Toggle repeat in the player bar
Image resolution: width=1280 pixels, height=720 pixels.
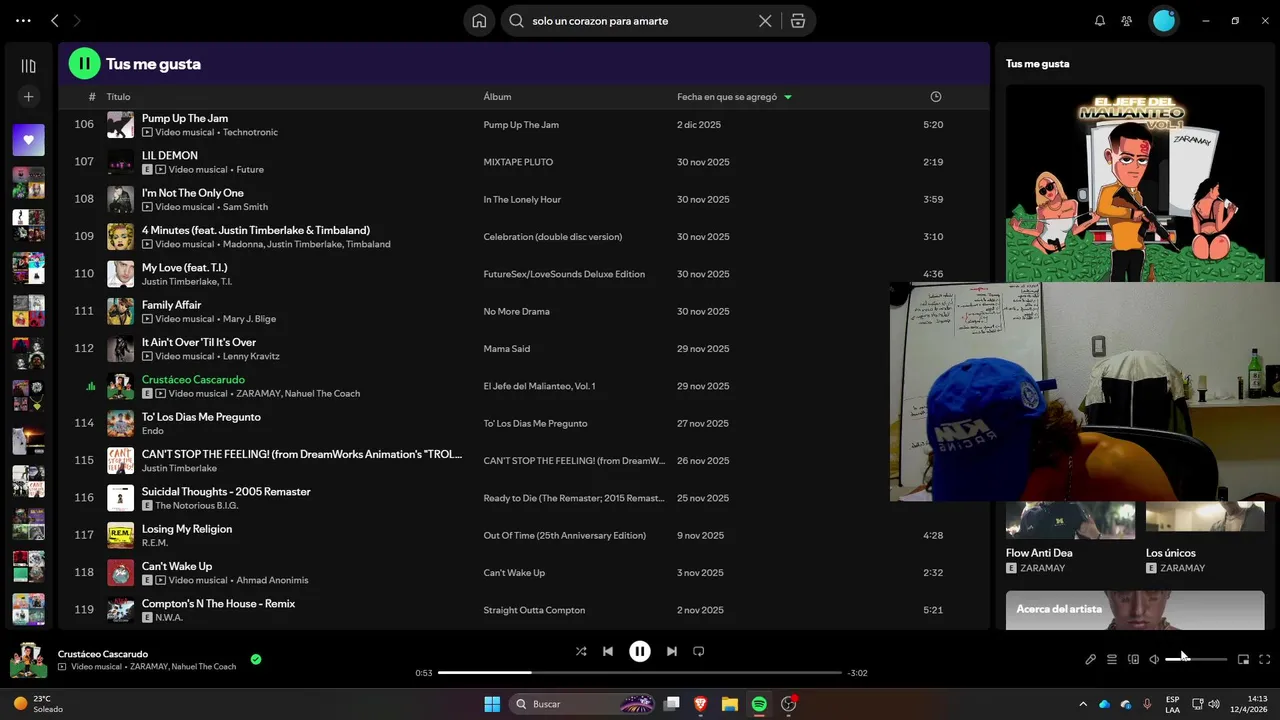[x=699, y=651]
